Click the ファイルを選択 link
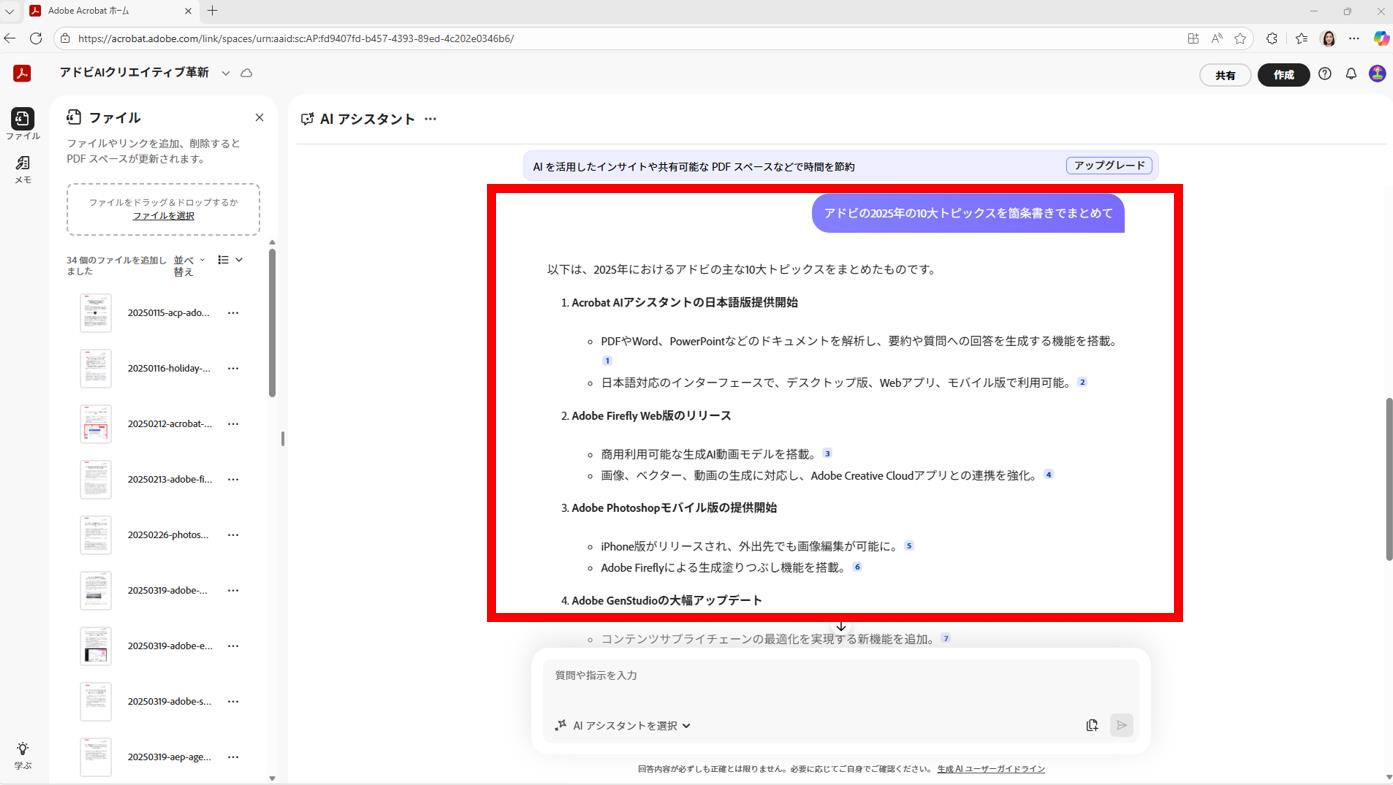The width and height of the screenshot is (1393, 785). coord(163,216)
